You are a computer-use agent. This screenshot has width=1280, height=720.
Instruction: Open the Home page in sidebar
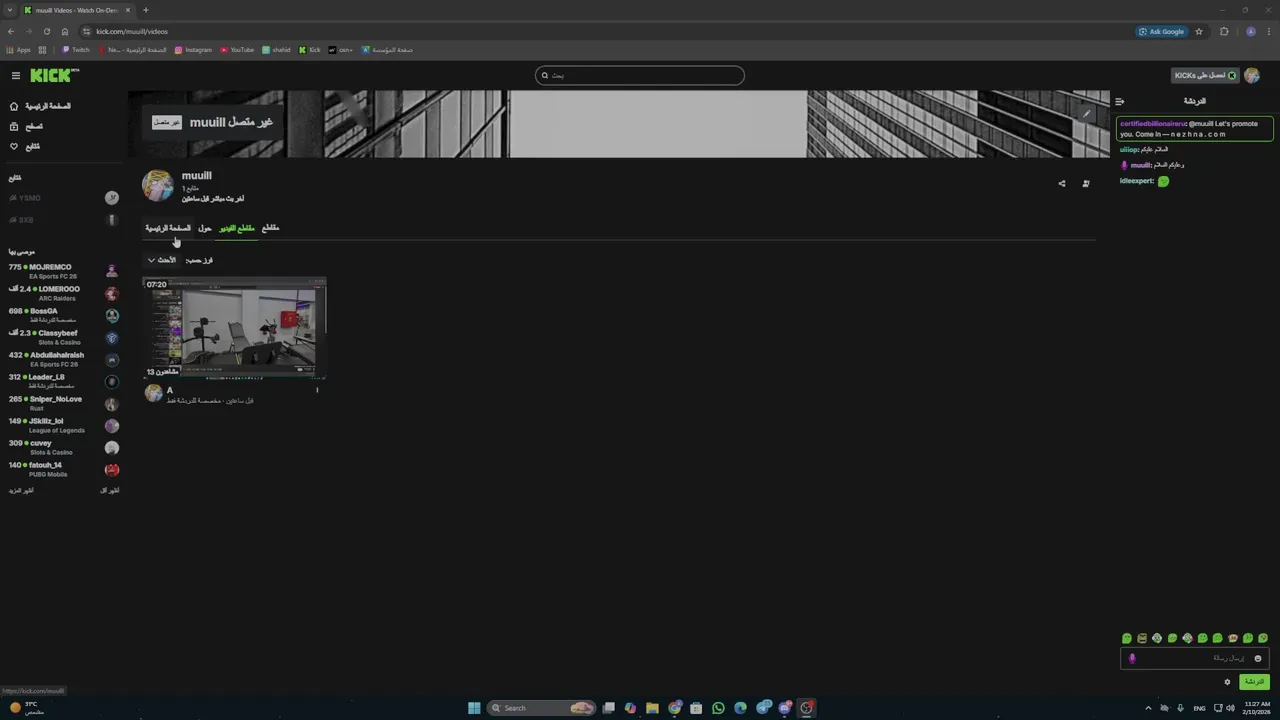[40, 106]
